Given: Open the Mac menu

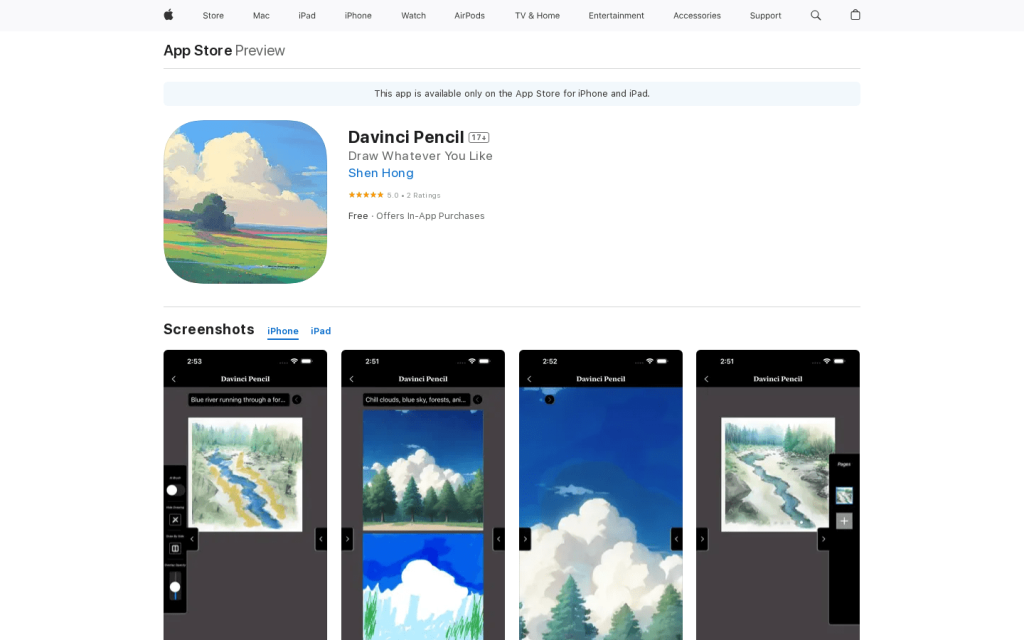Looking at the screenshot, I should 261,16.
